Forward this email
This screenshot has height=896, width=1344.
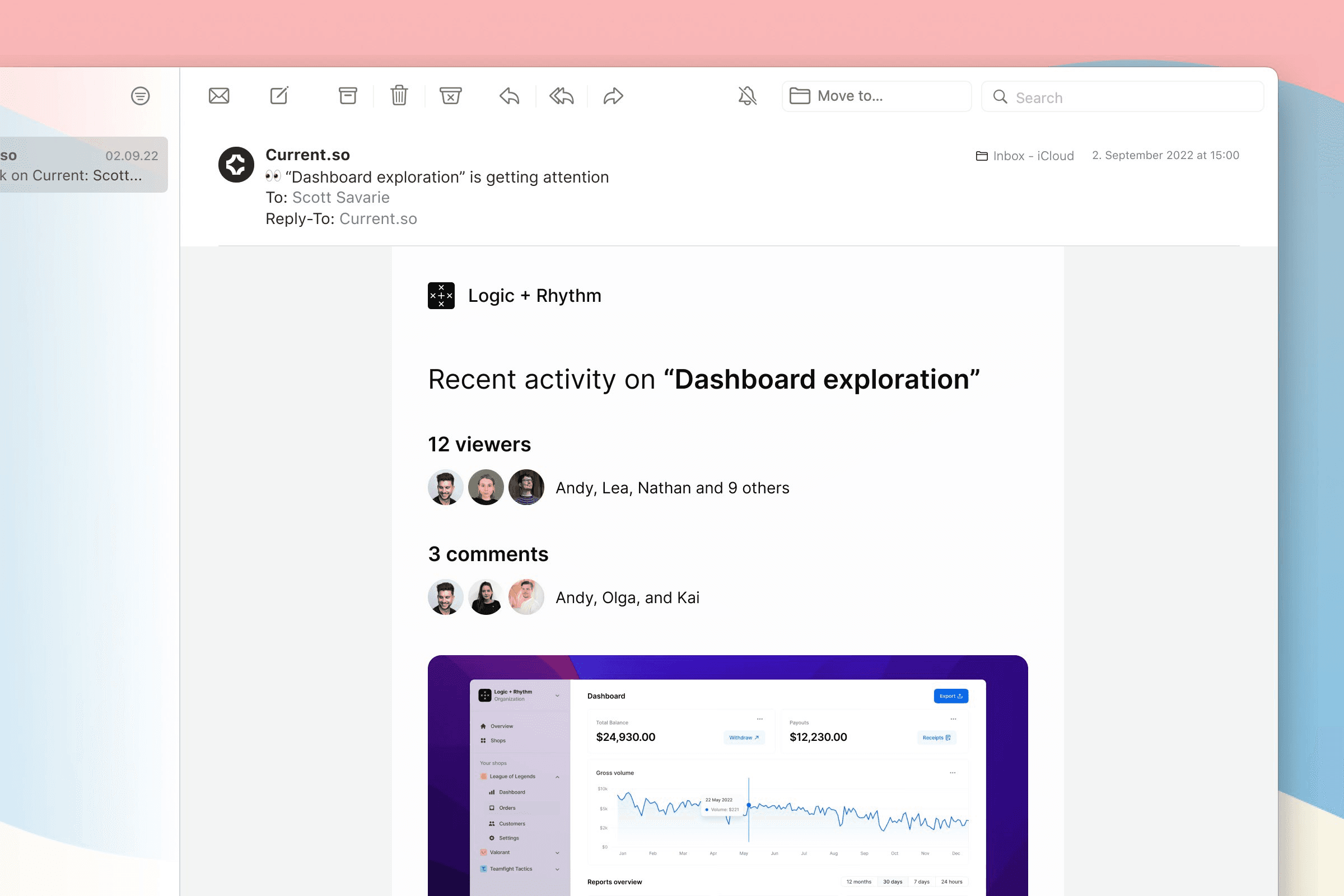[613, 96]
